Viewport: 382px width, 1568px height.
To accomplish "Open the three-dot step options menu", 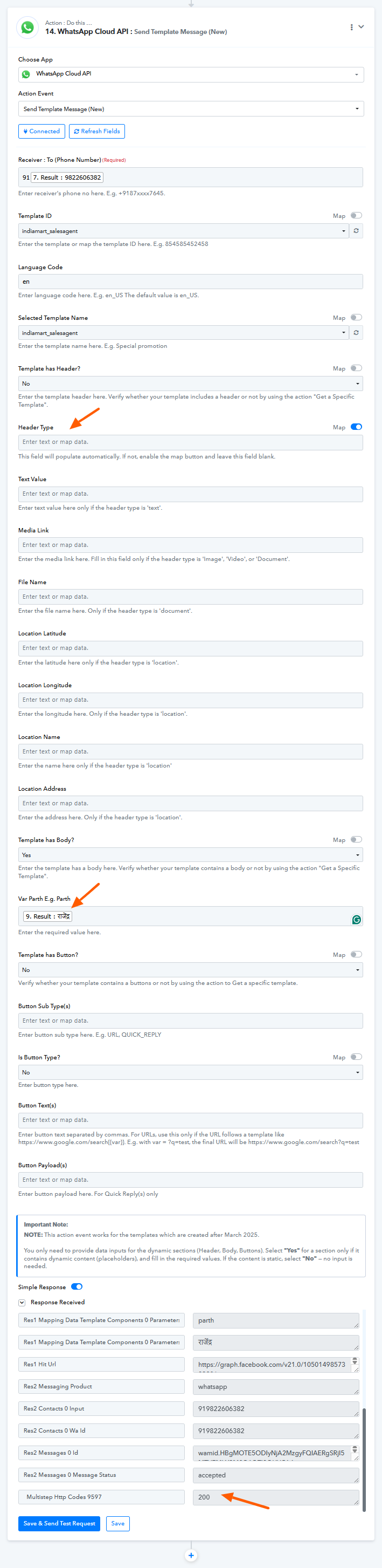I will point(351,28).
